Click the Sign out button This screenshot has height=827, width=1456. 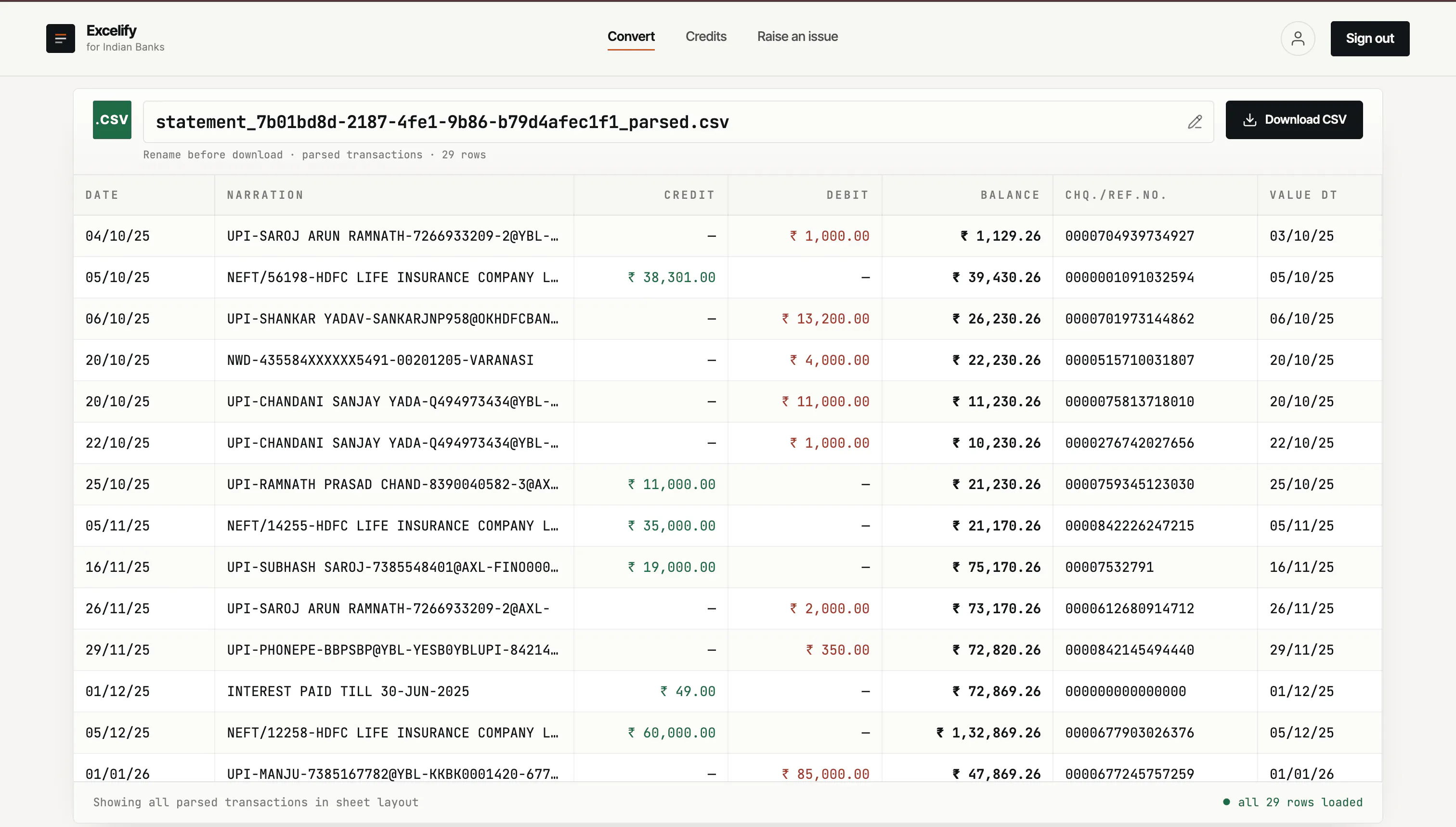1370,38
